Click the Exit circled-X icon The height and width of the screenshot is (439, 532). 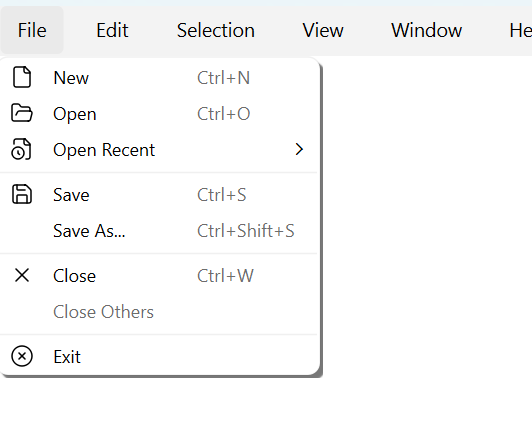[x=22, y=356]
